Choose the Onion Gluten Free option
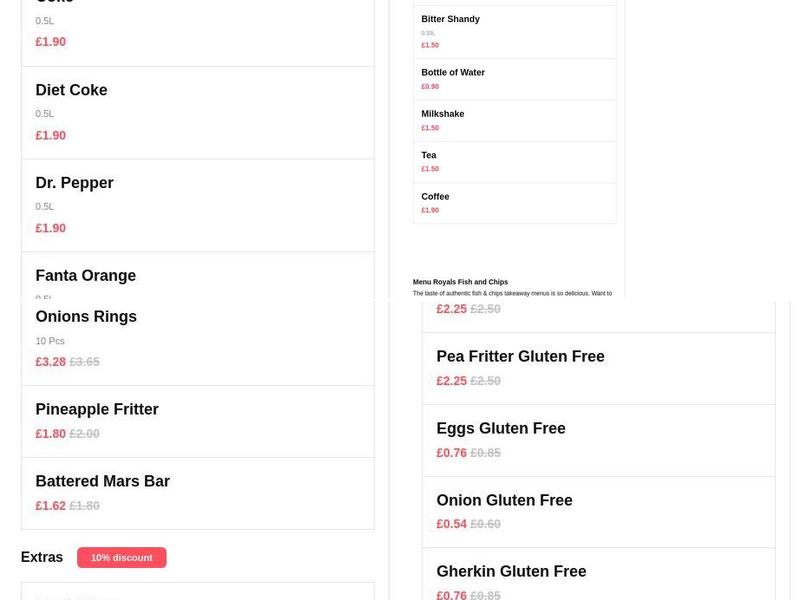800x600 pixels. (x=504, y=500)
